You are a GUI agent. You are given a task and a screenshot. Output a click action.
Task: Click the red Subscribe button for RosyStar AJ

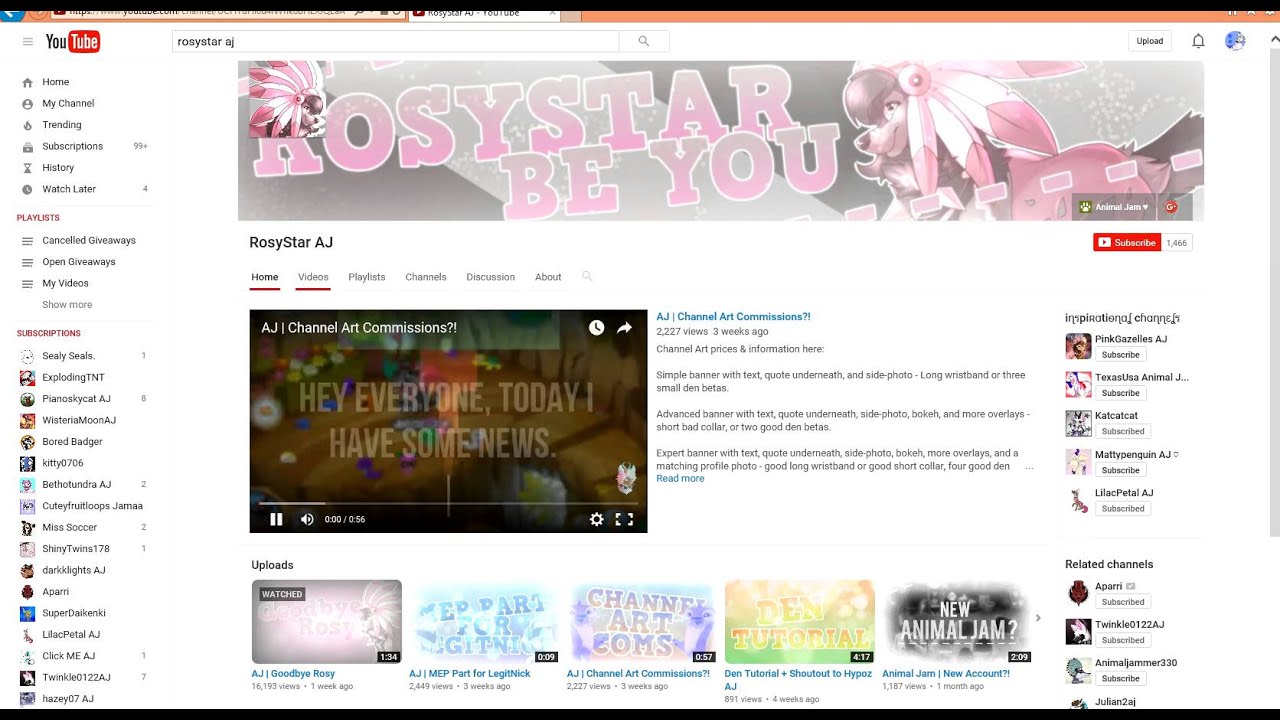point(1127,242)
